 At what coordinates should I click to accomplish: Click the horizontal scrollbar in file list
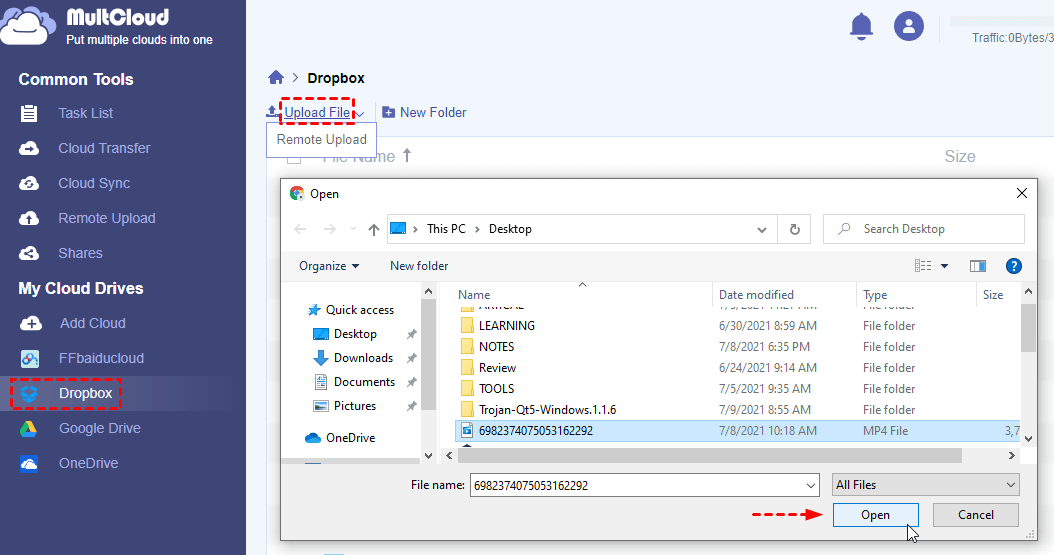(x=709, y=456)
